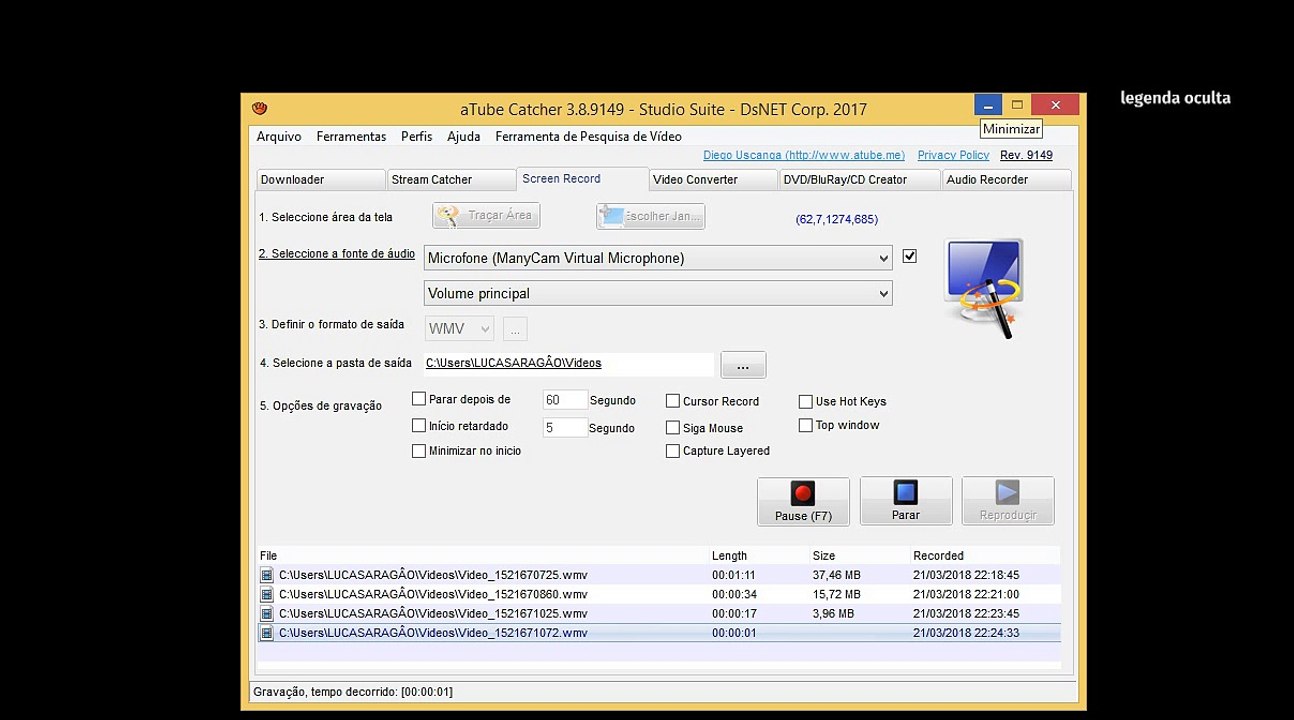Open the DVD/BluRay/CD Creator tab

coord(860,180)
